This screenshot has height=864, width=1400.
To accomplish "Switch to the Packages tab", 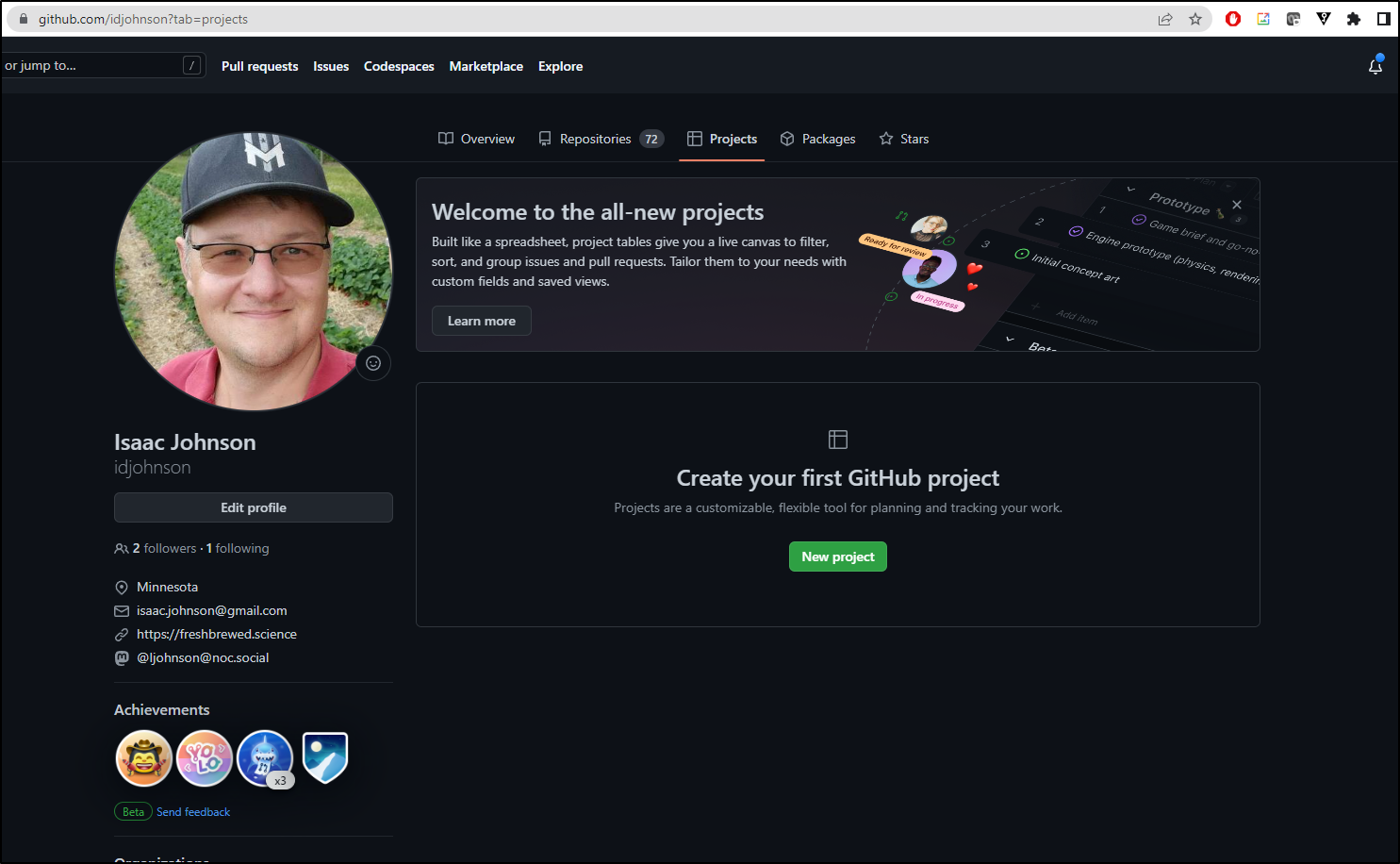I will 817,139.
